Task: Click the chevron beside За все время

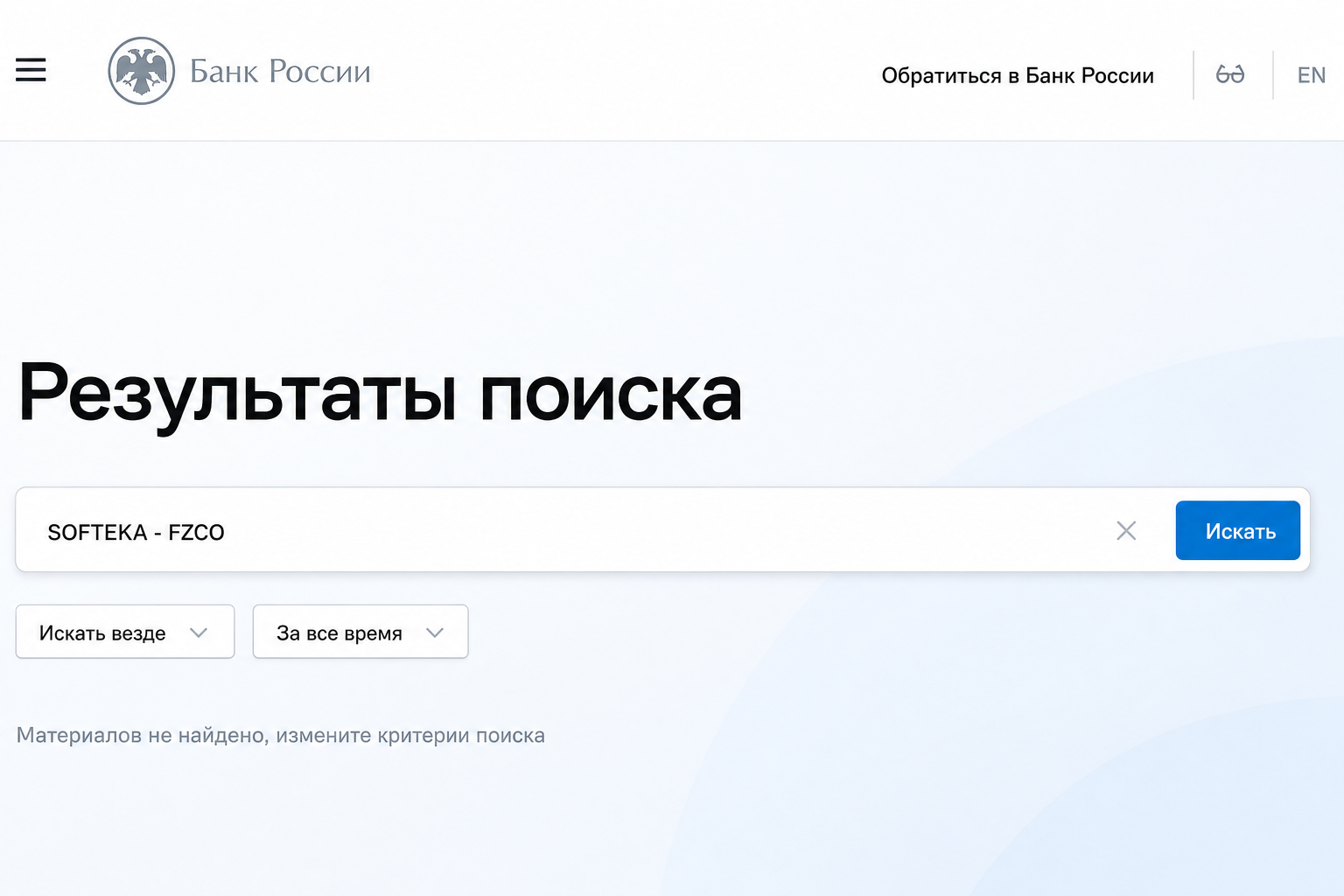Action: coord(435,633)
